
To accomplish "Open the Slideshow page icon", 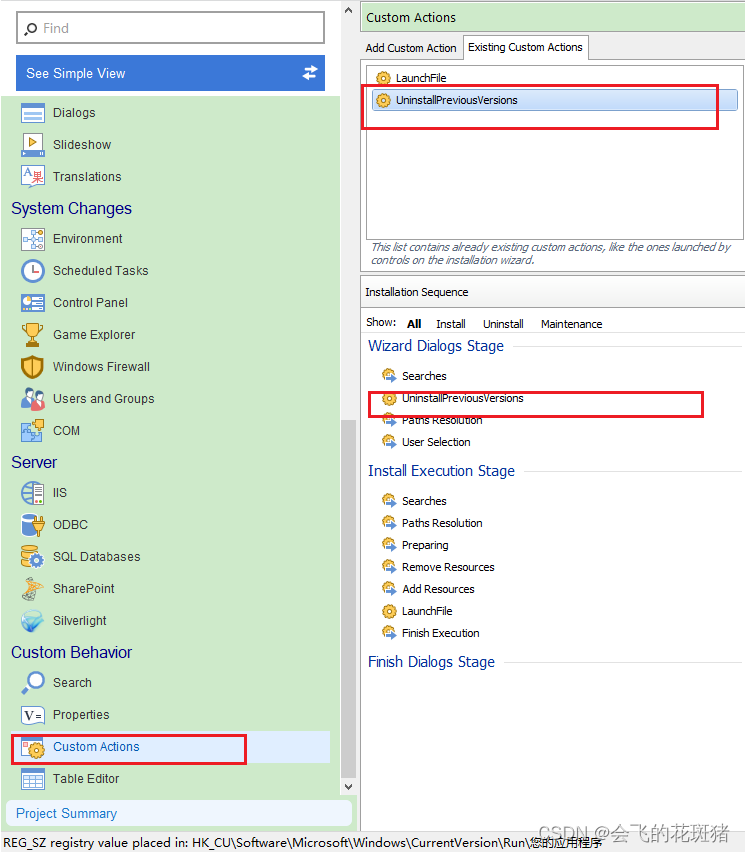I will (33, 145).
